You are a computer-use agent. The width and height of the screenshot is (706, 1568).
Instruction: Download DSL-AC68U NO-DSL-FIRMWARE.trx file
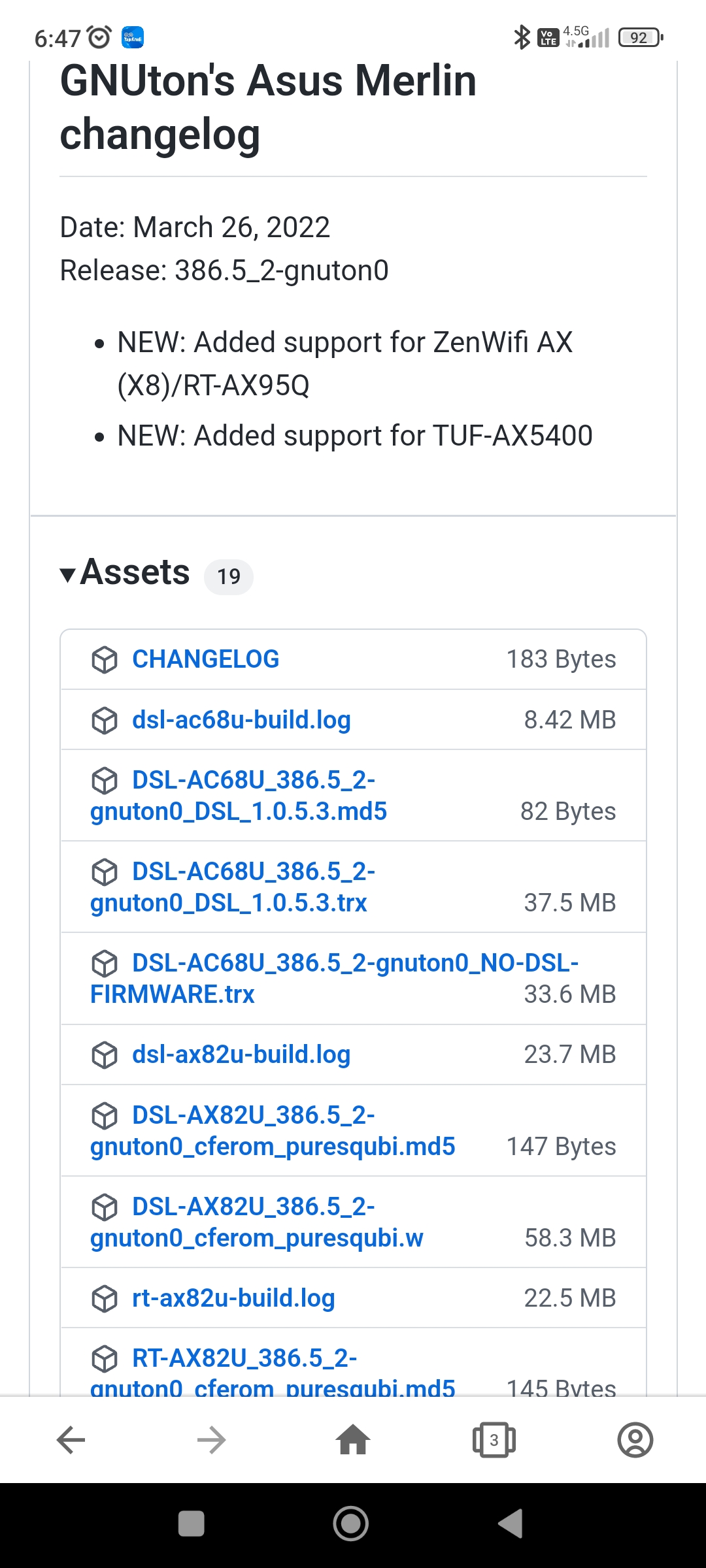tap(335, 979)
